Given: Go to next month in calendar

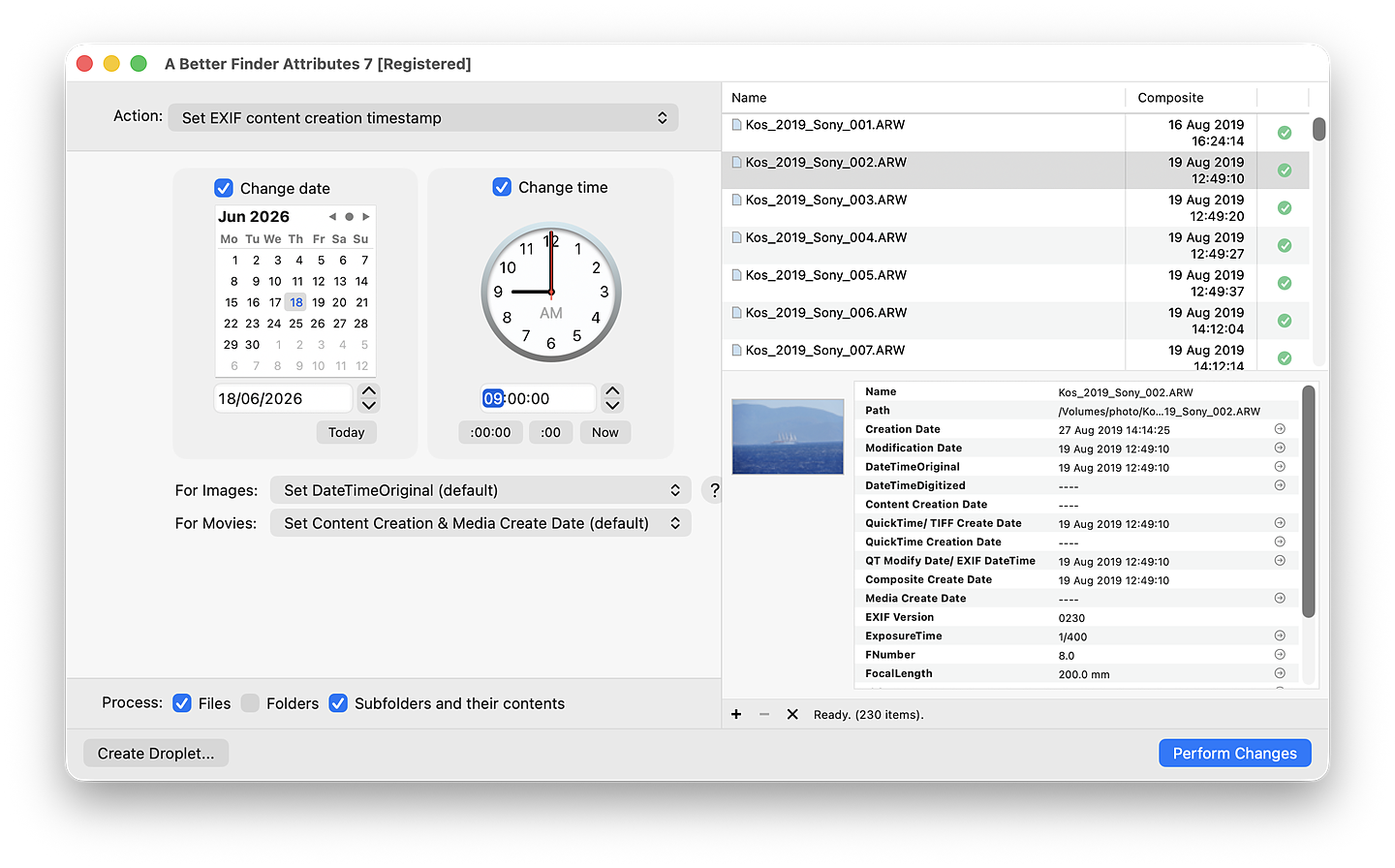Looking at the screenshot, I should click(x=365, y=217).
